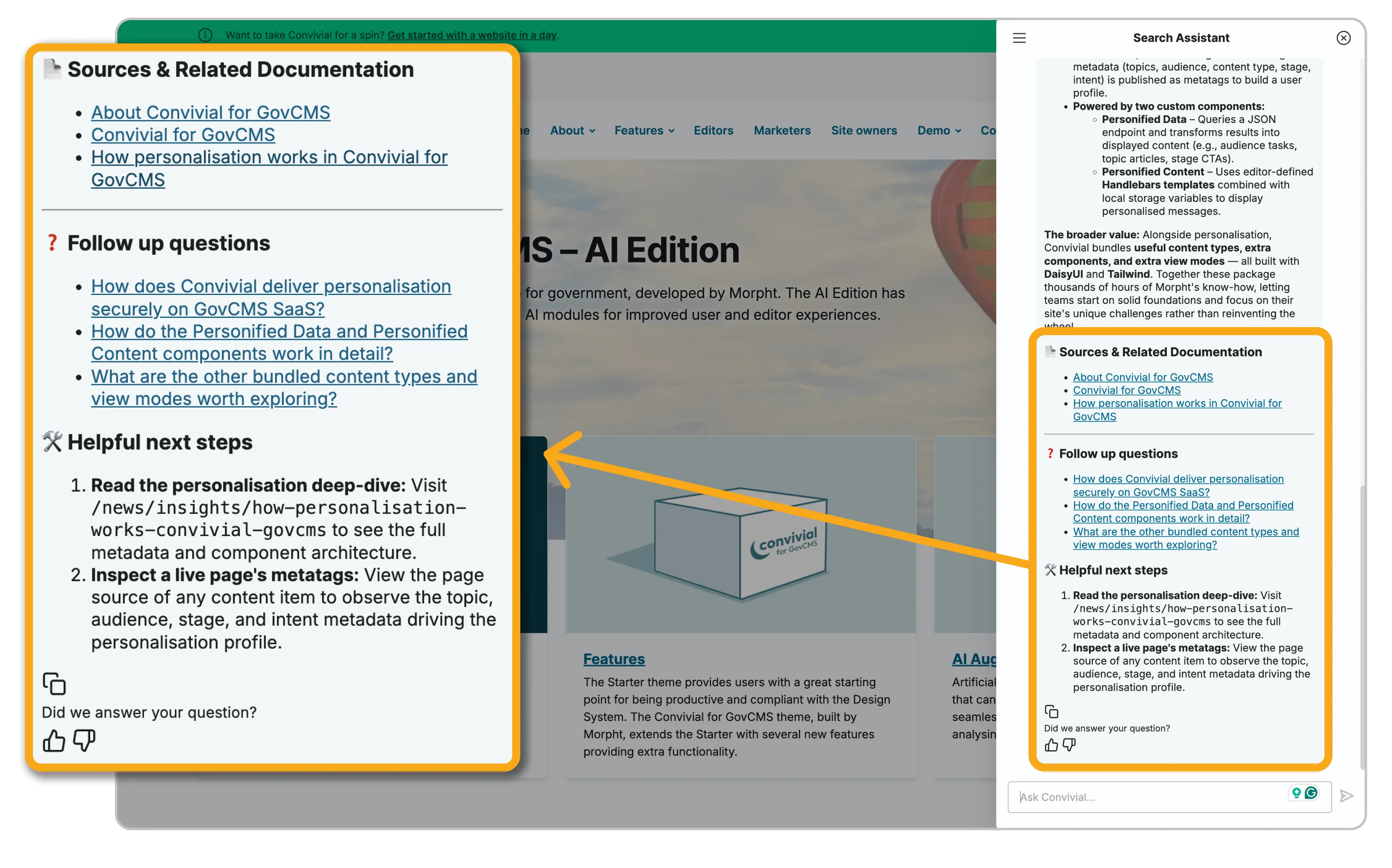Image resolution: width=1392 pixels, height=868 pixels.
Task: Send the Ask Convivial message
Action: tap(1347, 796)
